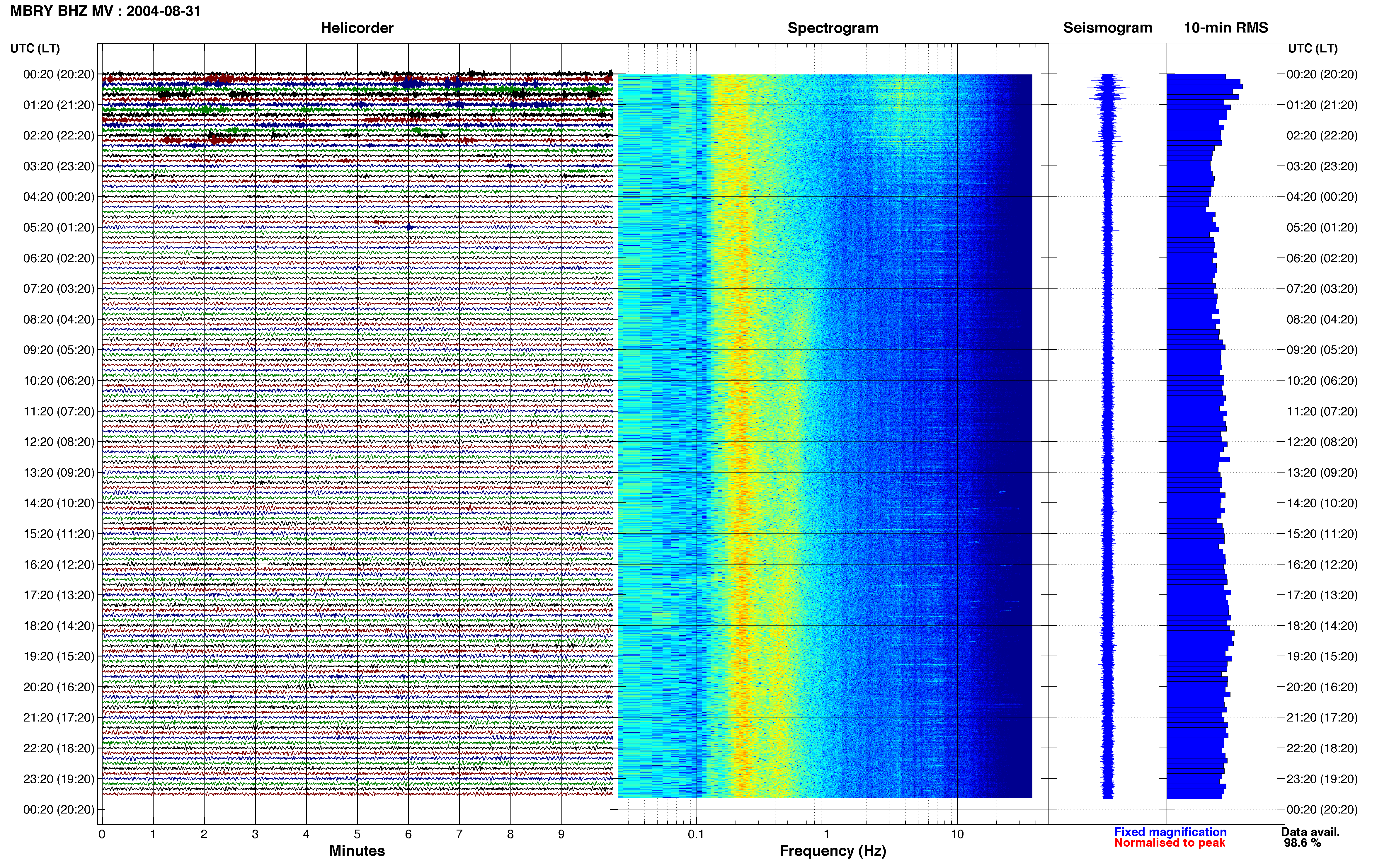Image resolution: width=1389 pixels, height=868 pixels.
Task: Select the 'Helicorder' panel heading
Action: point(357,28)
